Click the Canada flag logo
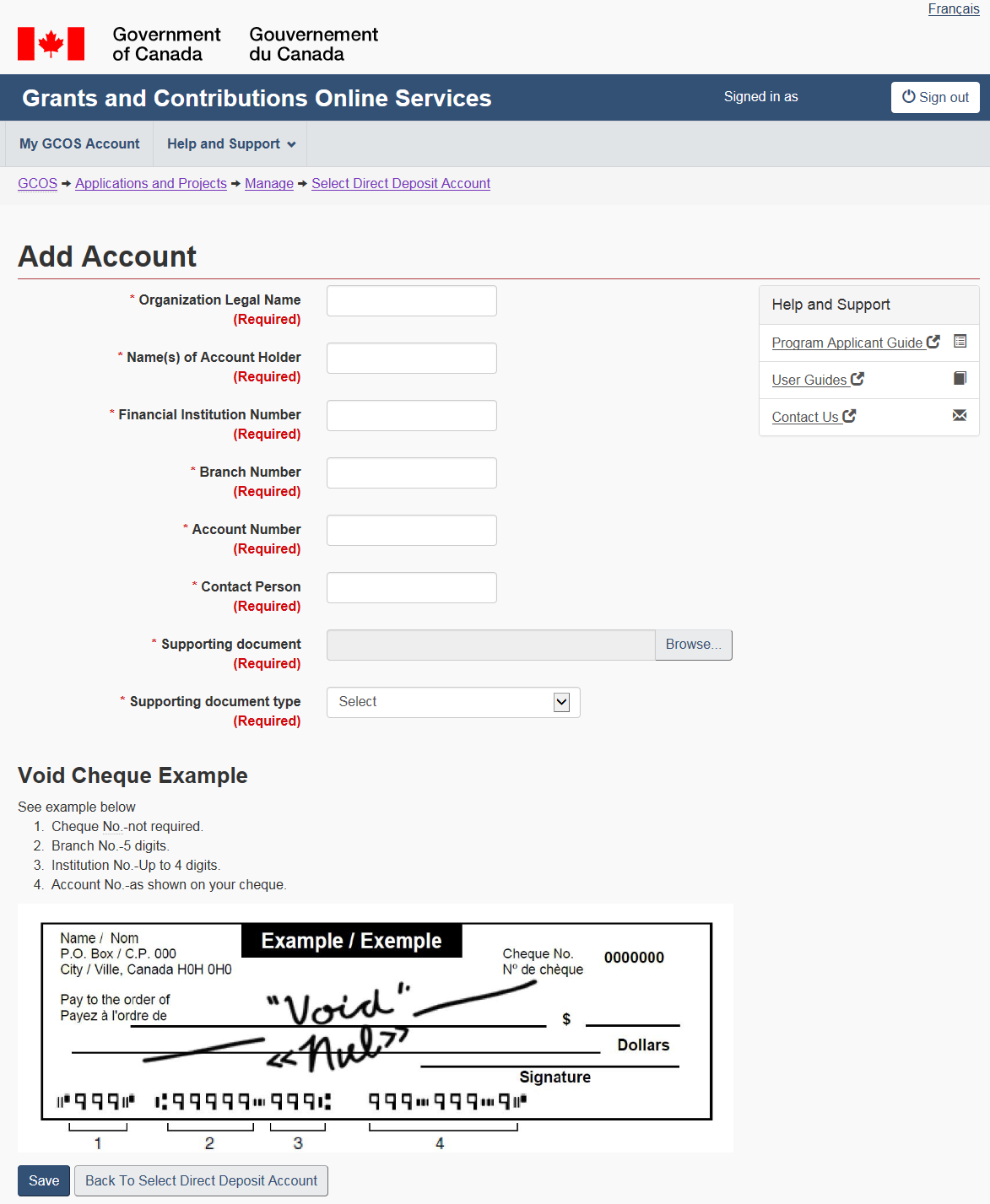The width and height of the screenshot is (990, 1204). [51, 44]
